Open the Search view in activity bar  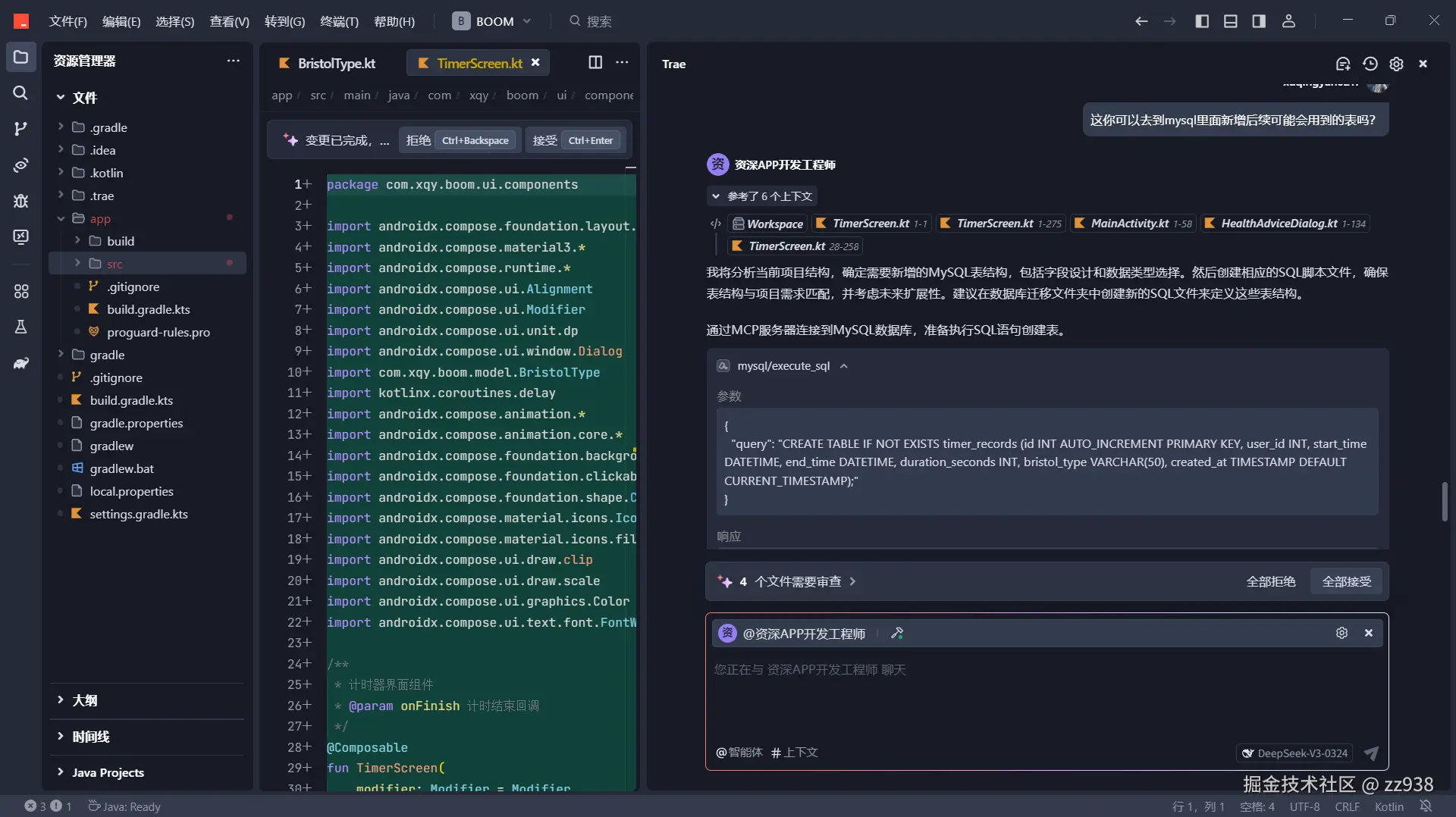[20, 92]
